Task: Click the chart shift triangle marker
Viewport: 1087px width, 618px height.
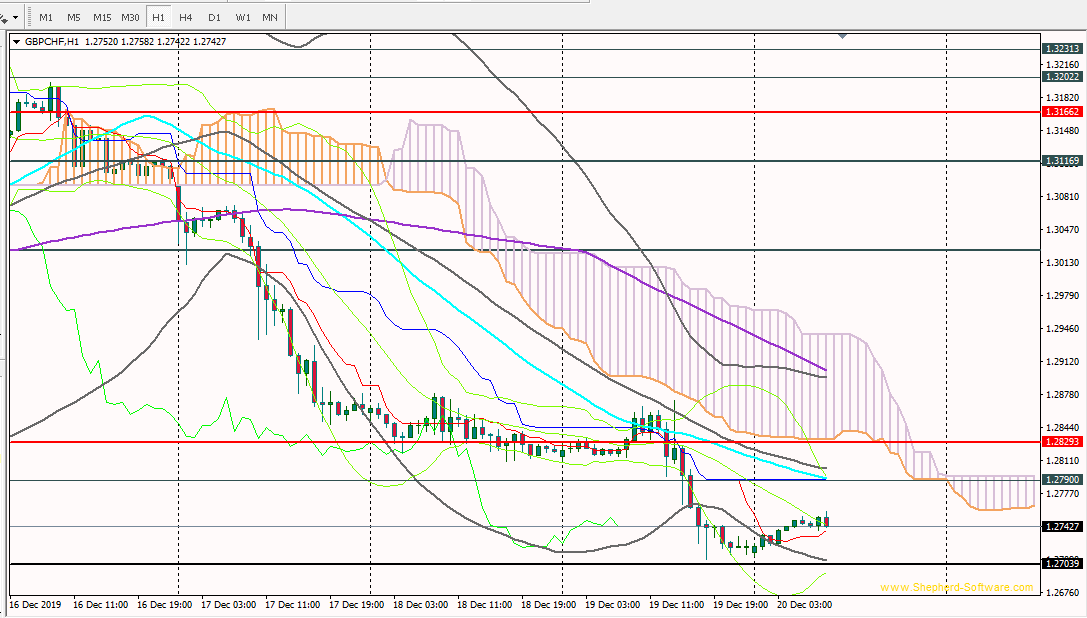Action: coord(842,35)
